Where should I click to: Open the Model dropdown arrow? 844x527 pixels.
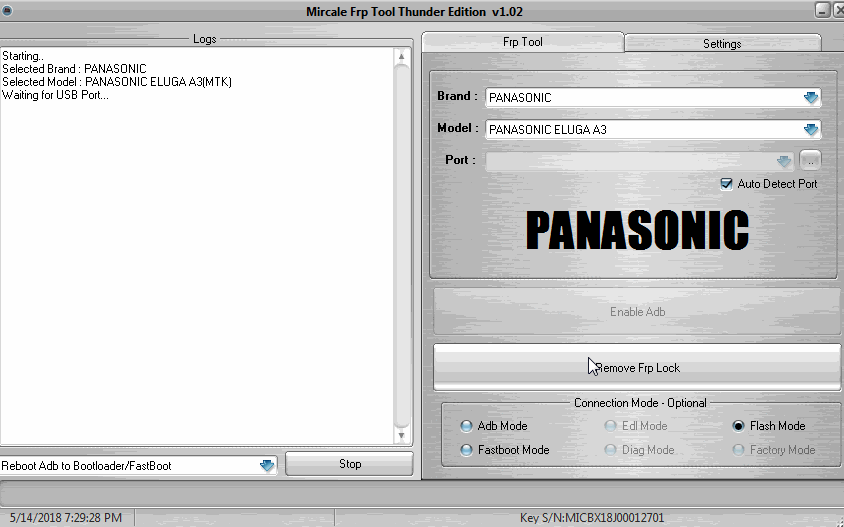811,129
